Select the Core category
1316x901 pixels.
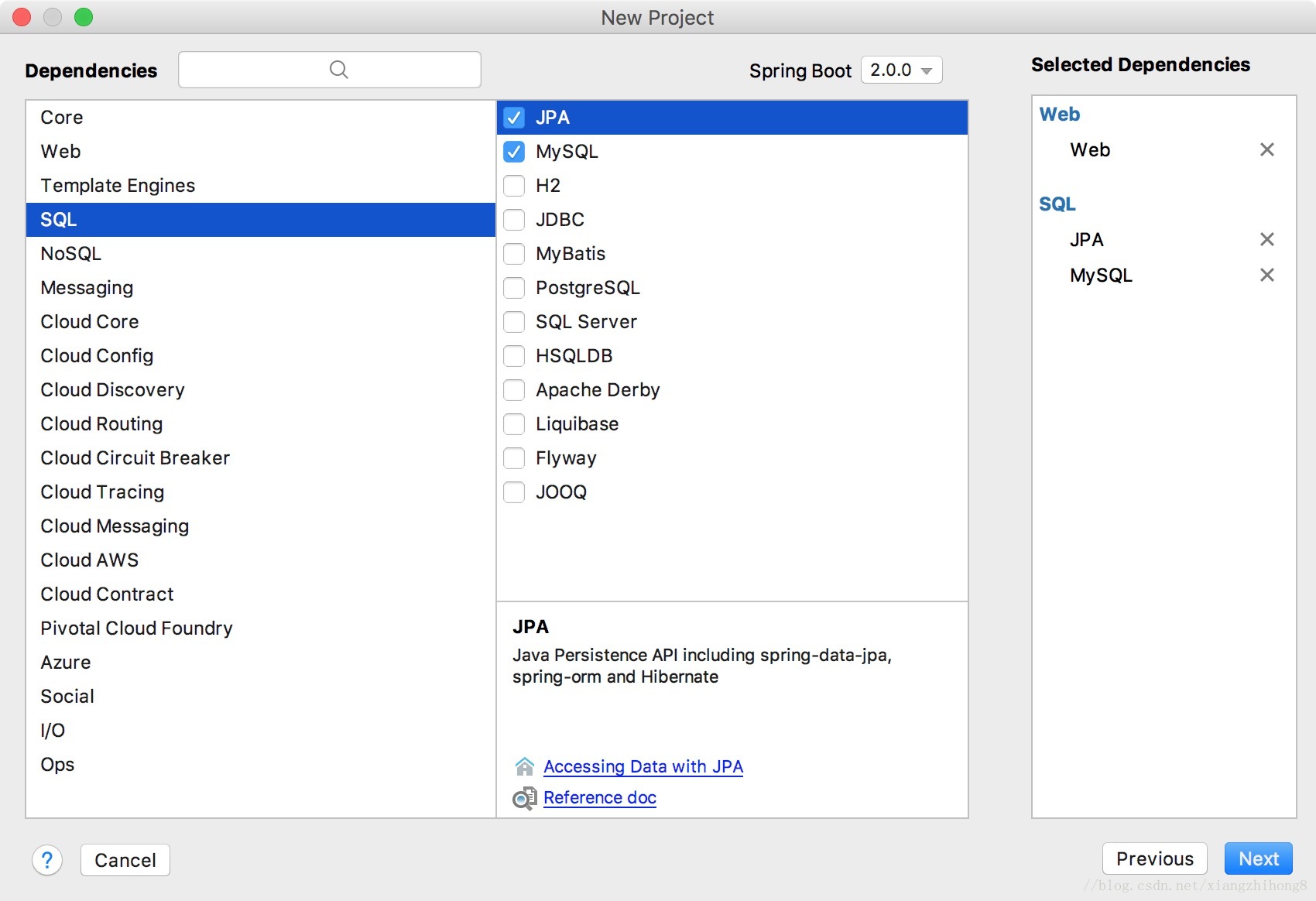(260, 118)
